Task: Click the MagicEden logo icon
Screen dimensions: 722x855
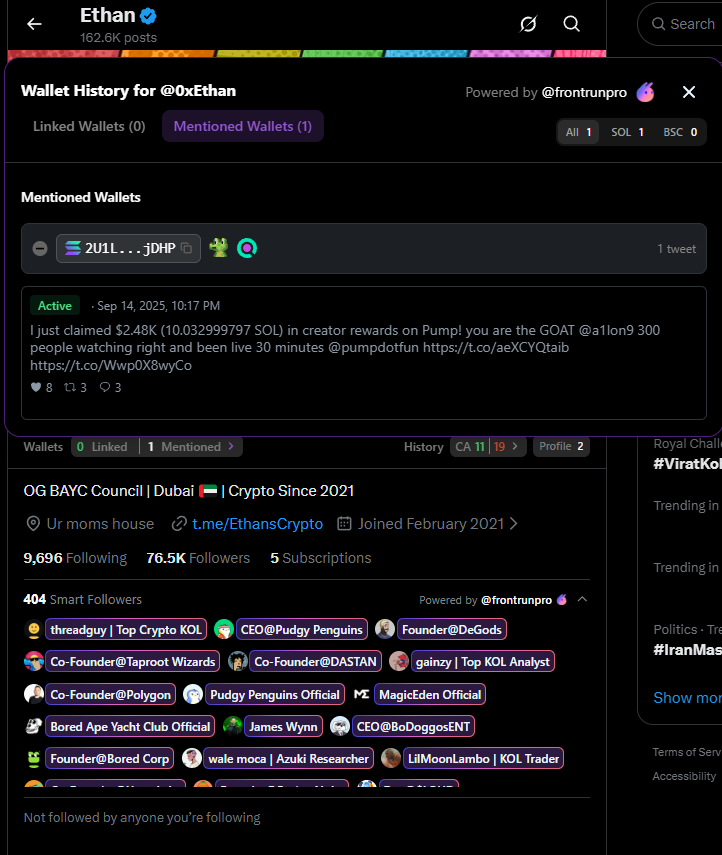Action: (x=362, y=694)
